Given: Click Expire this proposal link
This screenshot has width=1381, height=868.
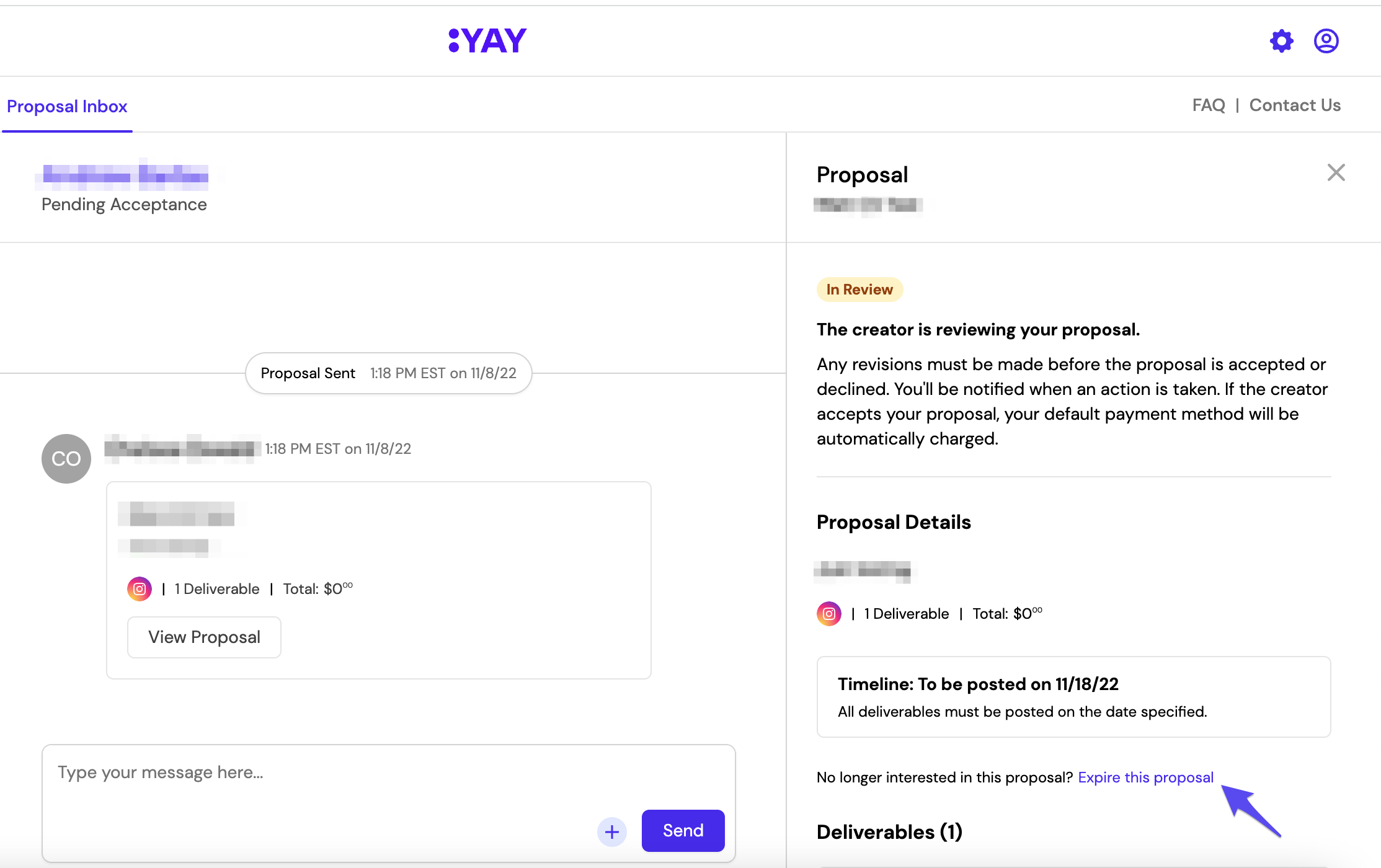Looking at the screenshot, I should 1145,777.
